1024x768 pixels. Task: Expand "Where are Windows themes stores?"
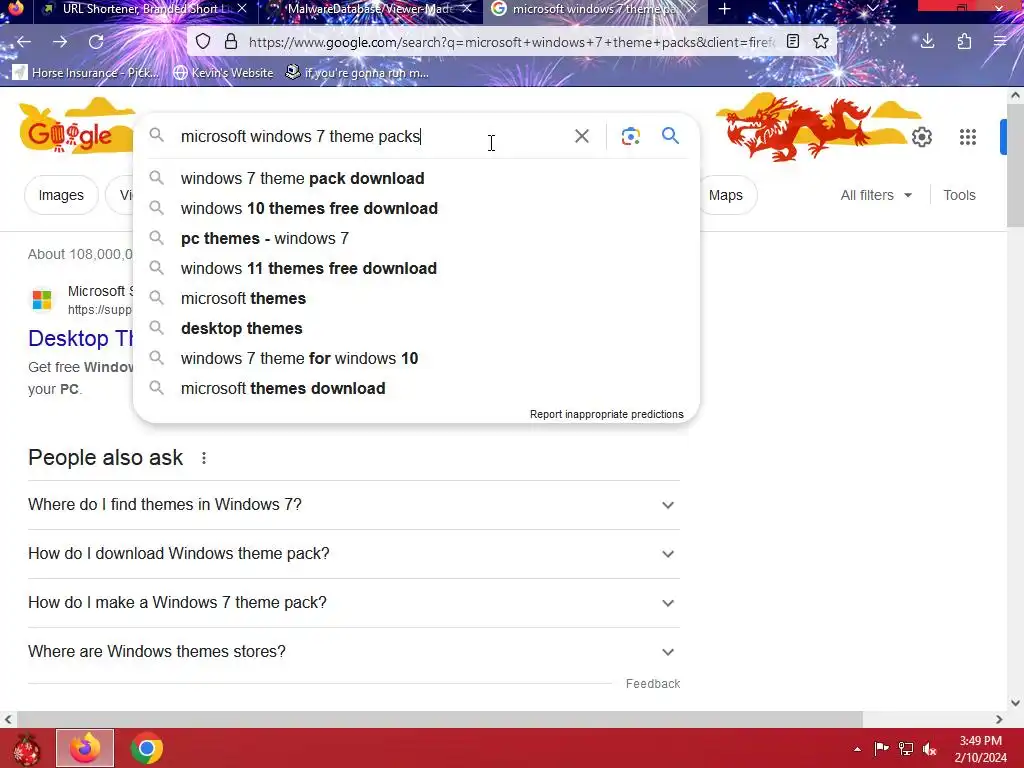[354, 652]
